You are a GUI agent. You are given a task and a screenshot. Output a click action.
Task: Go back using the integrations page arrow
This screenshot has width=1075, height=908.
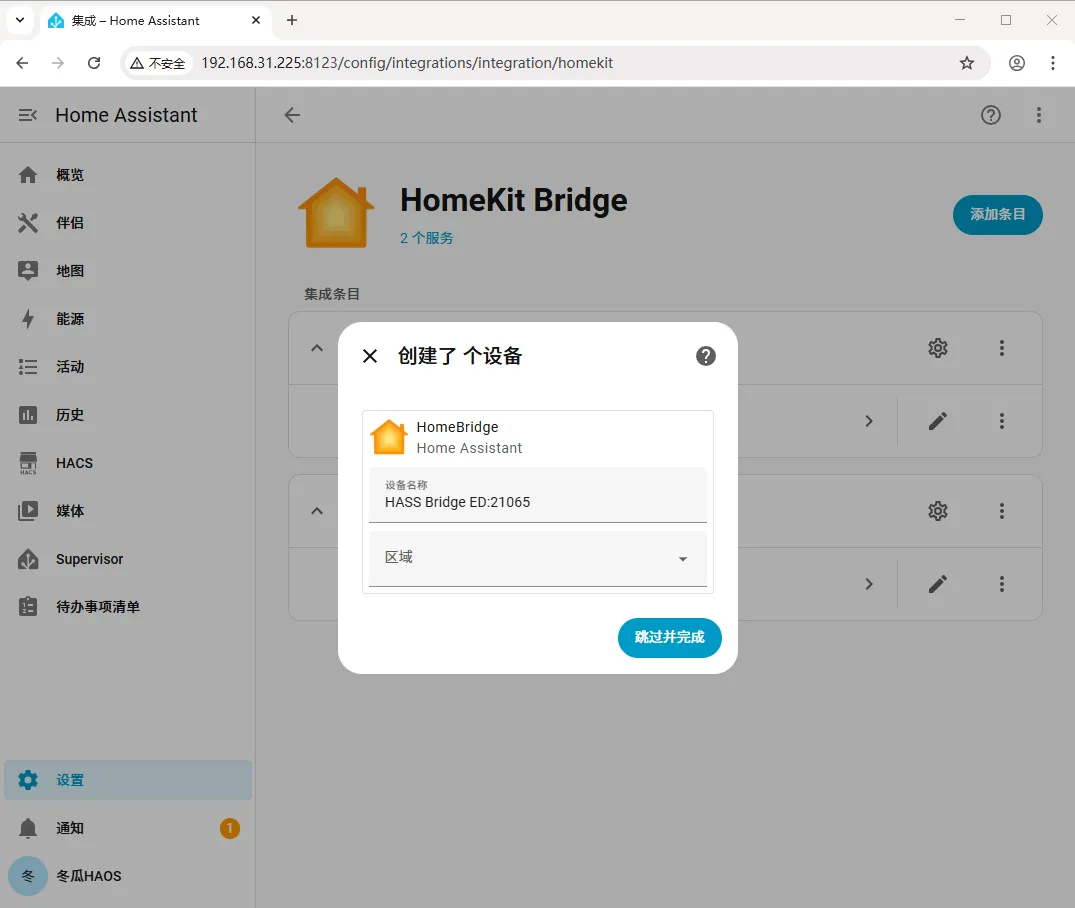tap(292, 115)
